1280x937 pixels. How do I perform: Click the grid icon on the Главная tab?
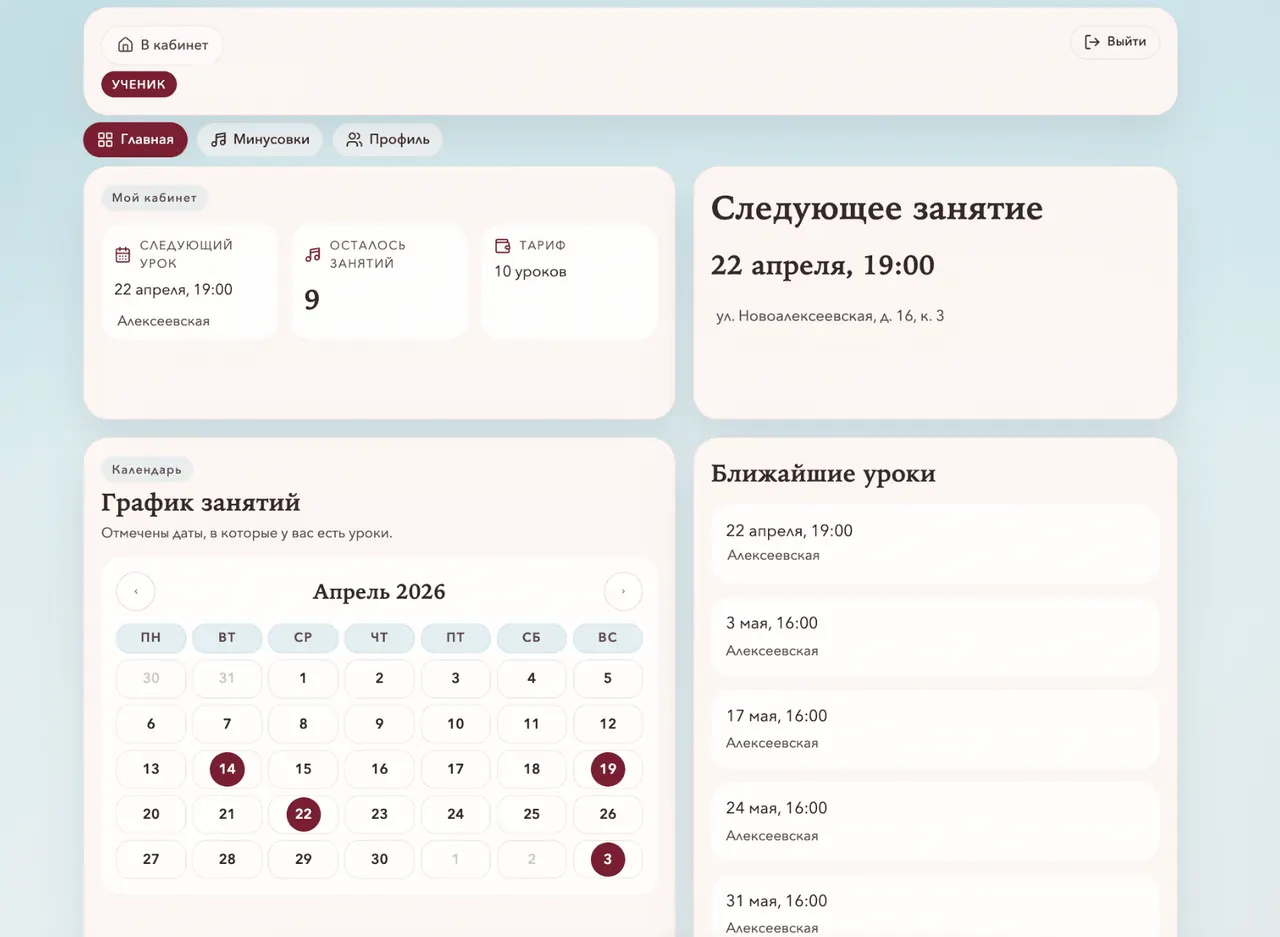[105, 140]
